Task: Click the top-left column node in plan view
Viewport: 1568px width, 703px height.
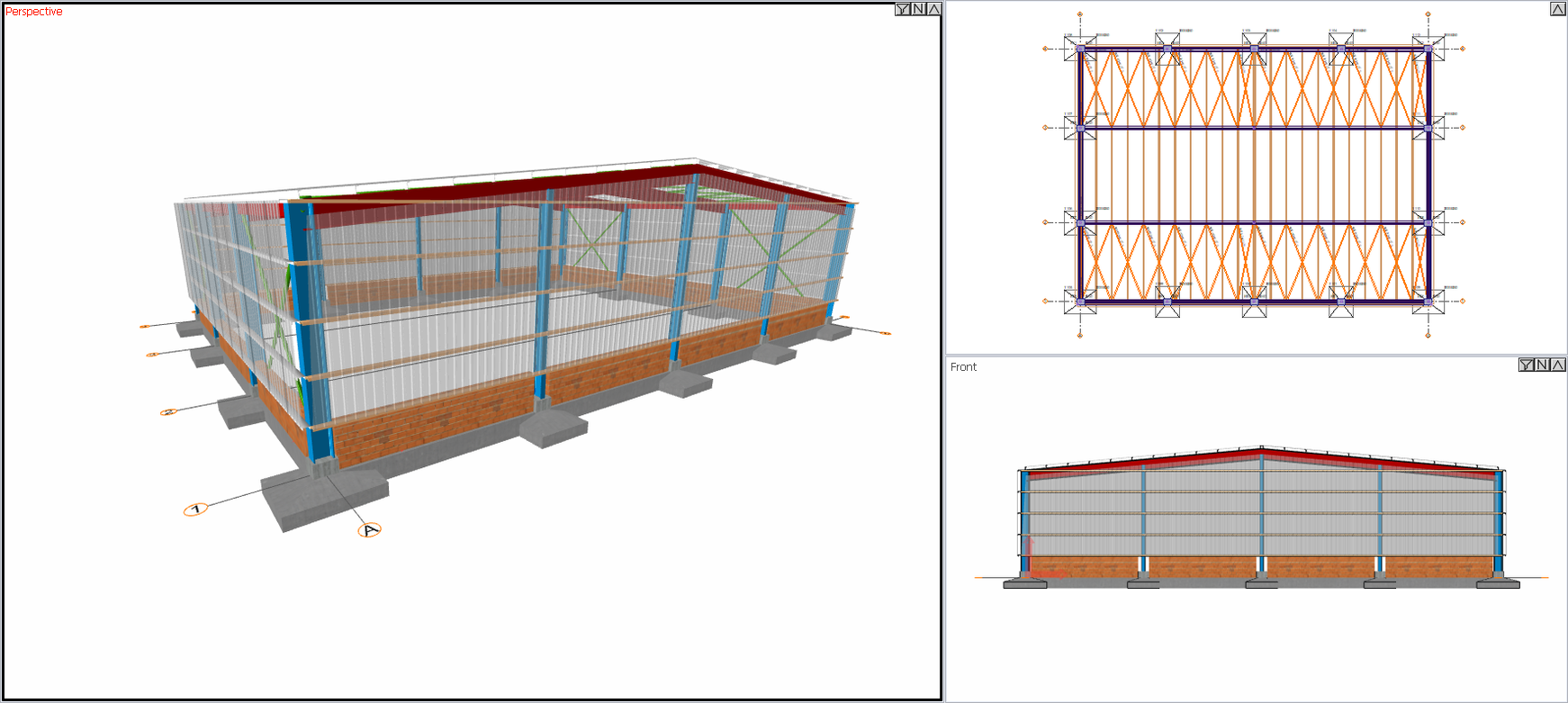Action: tap(1080, 49)
